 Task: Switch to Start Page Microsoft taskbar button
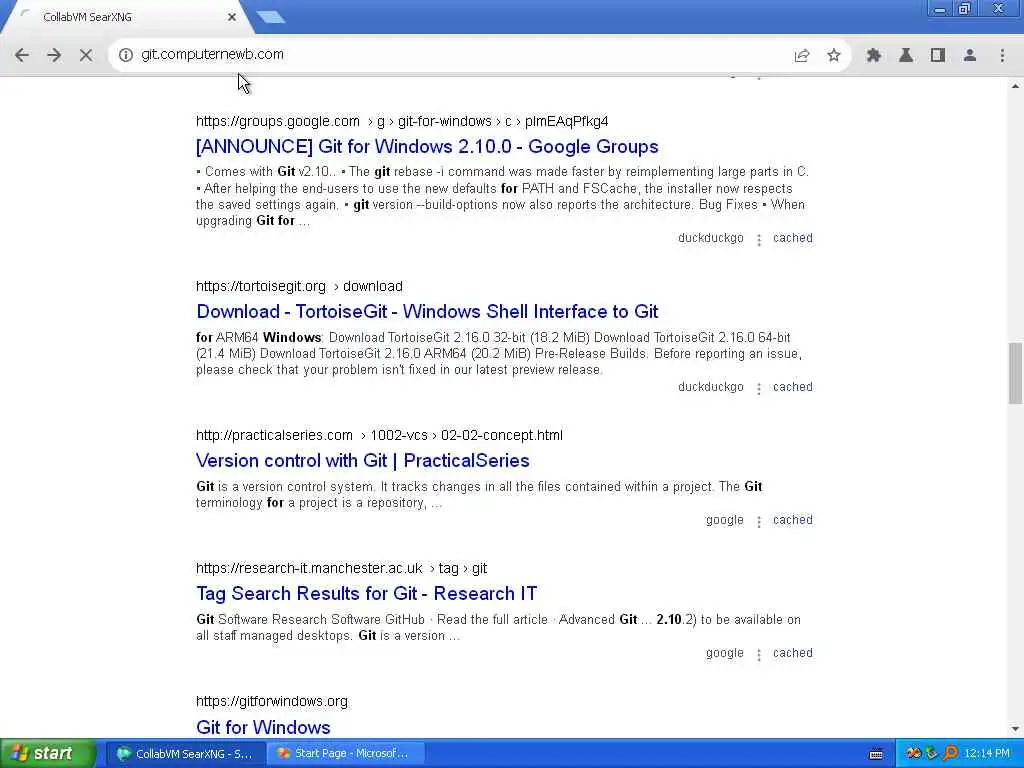click(345, 754)
